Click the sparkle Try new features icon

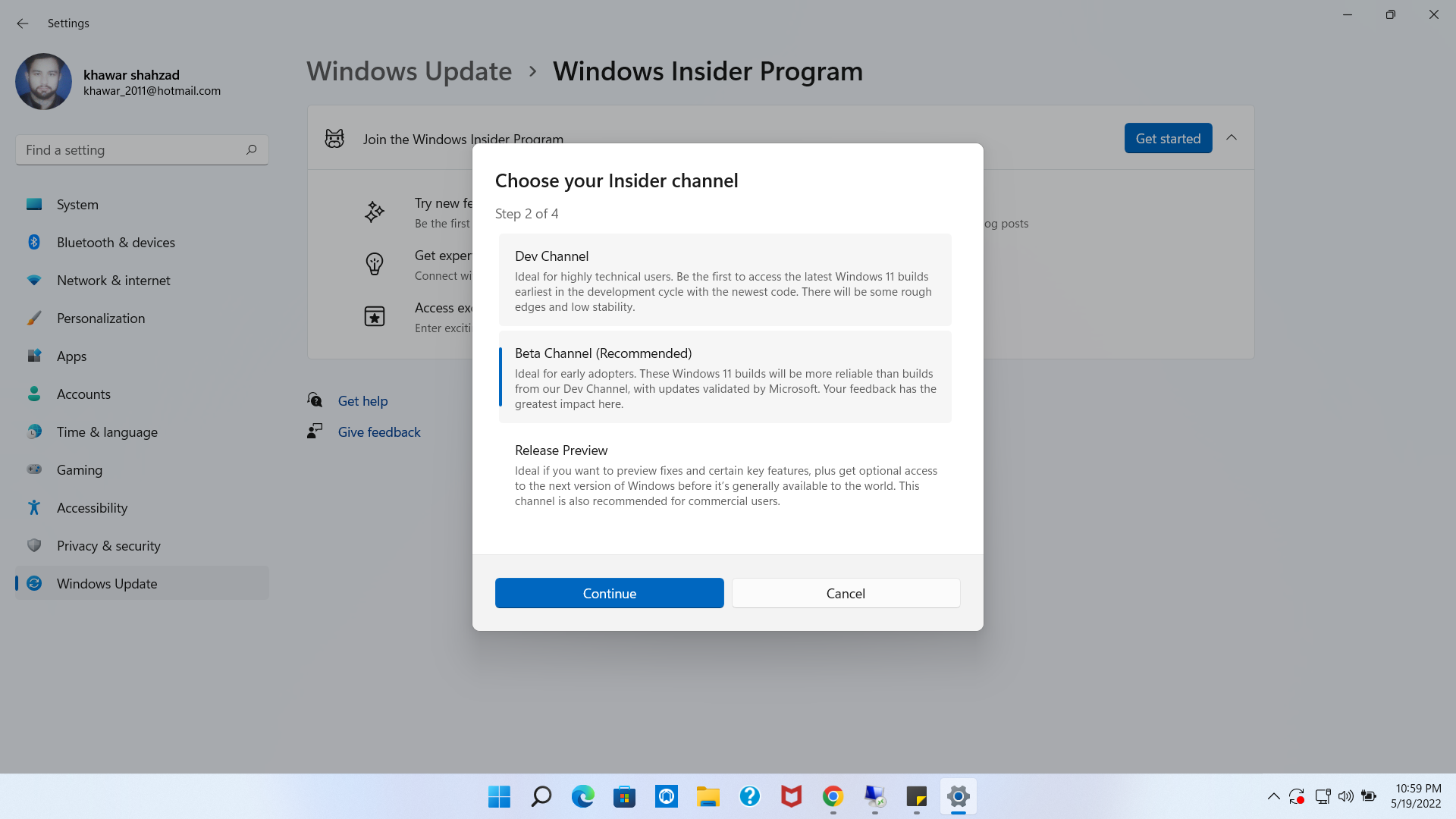[375, 212]
